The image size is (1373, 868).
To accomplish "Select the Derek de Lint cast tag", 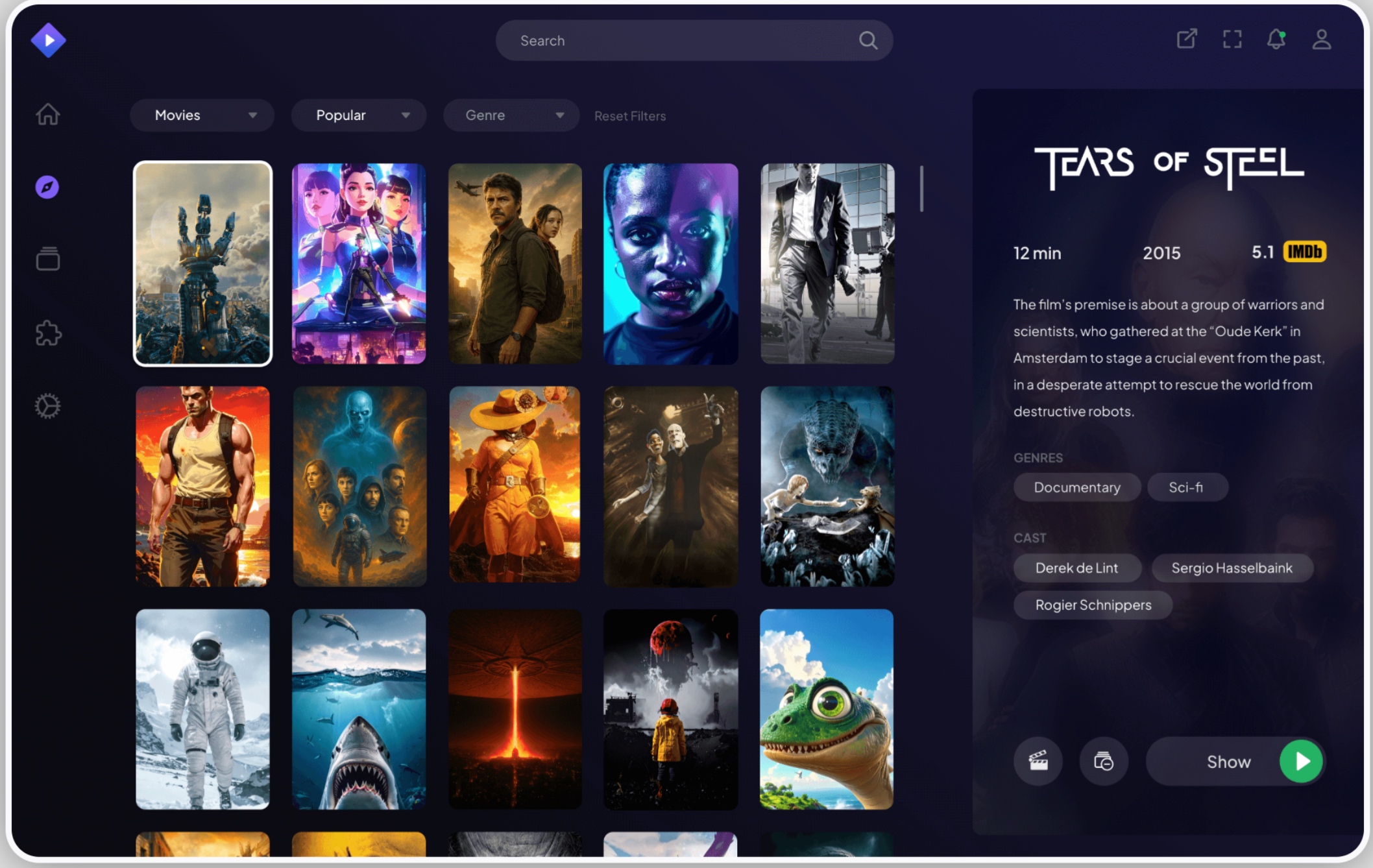I will [1077, 568].
